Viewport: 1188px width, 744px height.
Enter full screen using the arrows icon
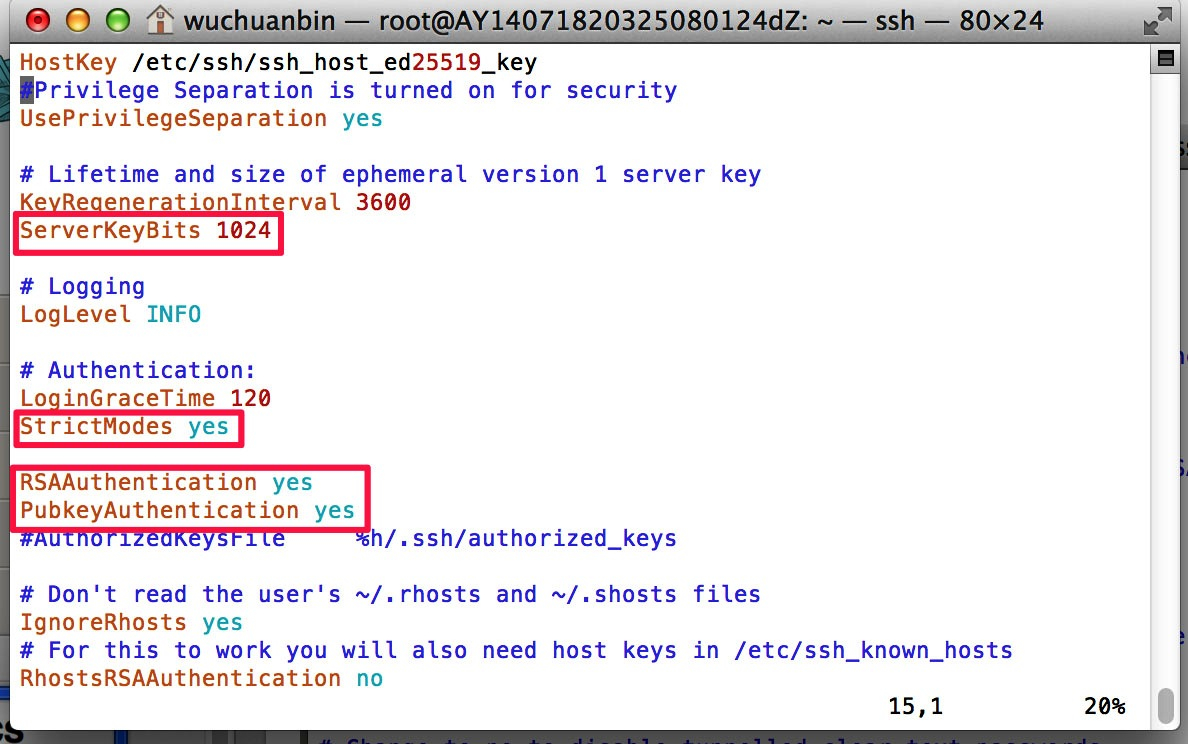(x=1157, y=21)
